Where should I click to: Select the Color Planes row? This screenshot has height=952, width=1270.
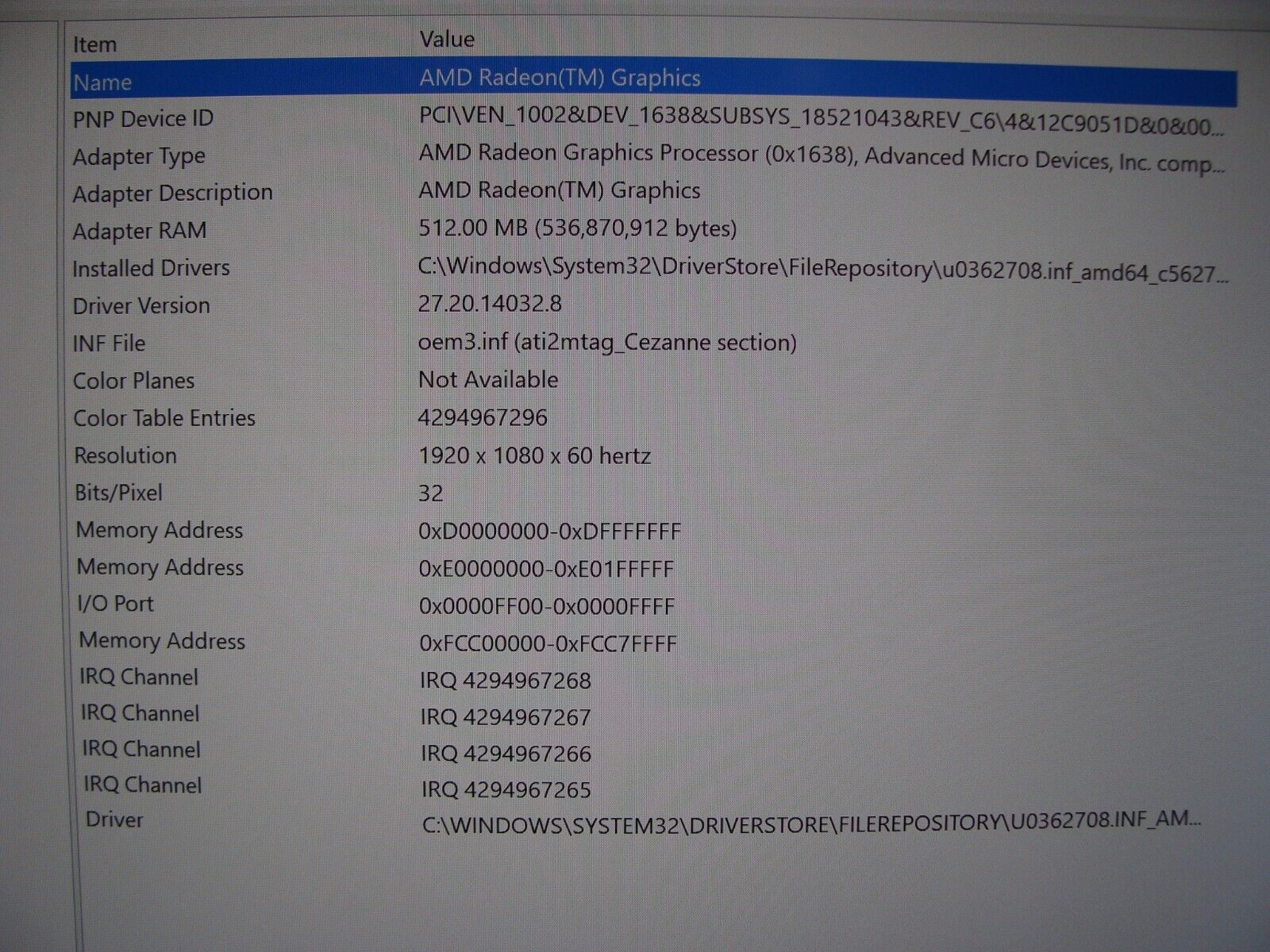(133, 381)
